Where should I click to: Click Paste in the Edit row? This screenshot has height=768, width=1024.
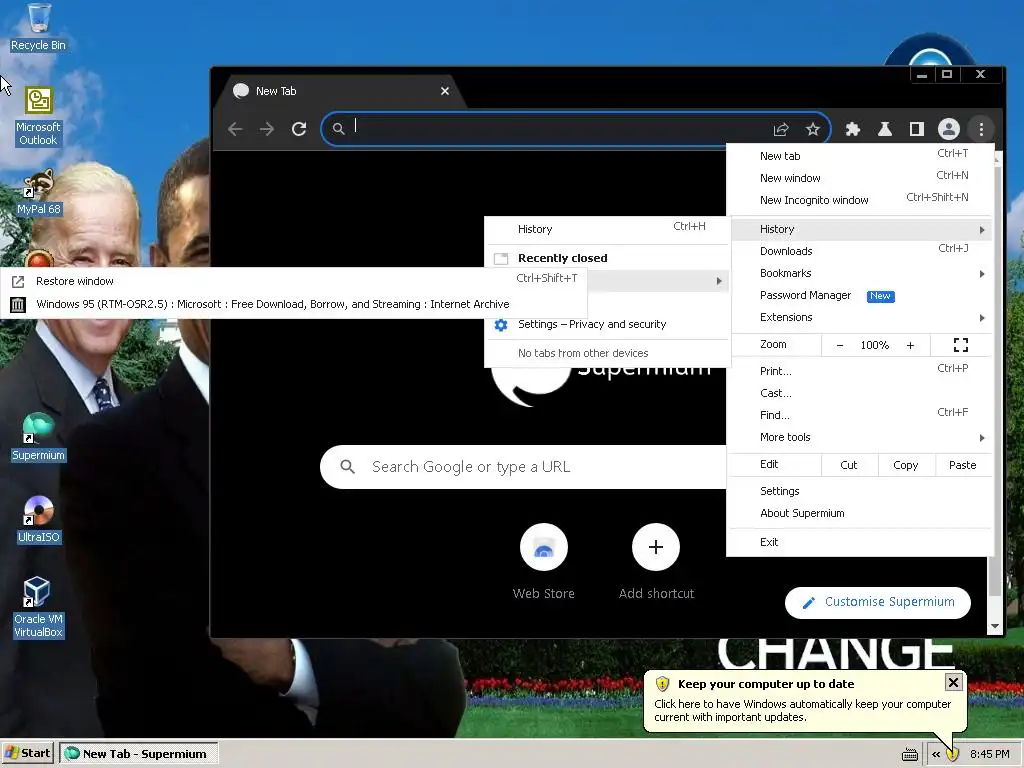962,465
